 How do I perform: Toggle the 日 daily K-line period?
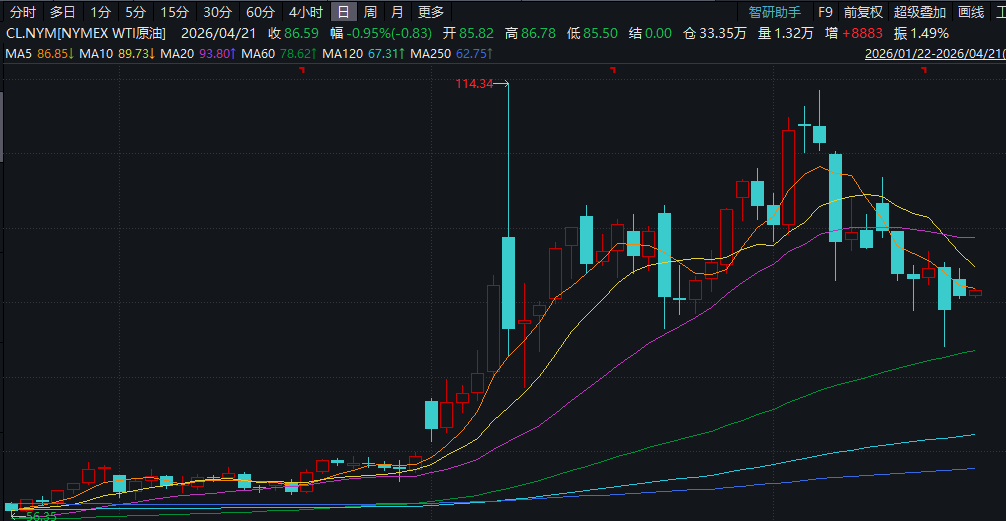click(343, 12)
